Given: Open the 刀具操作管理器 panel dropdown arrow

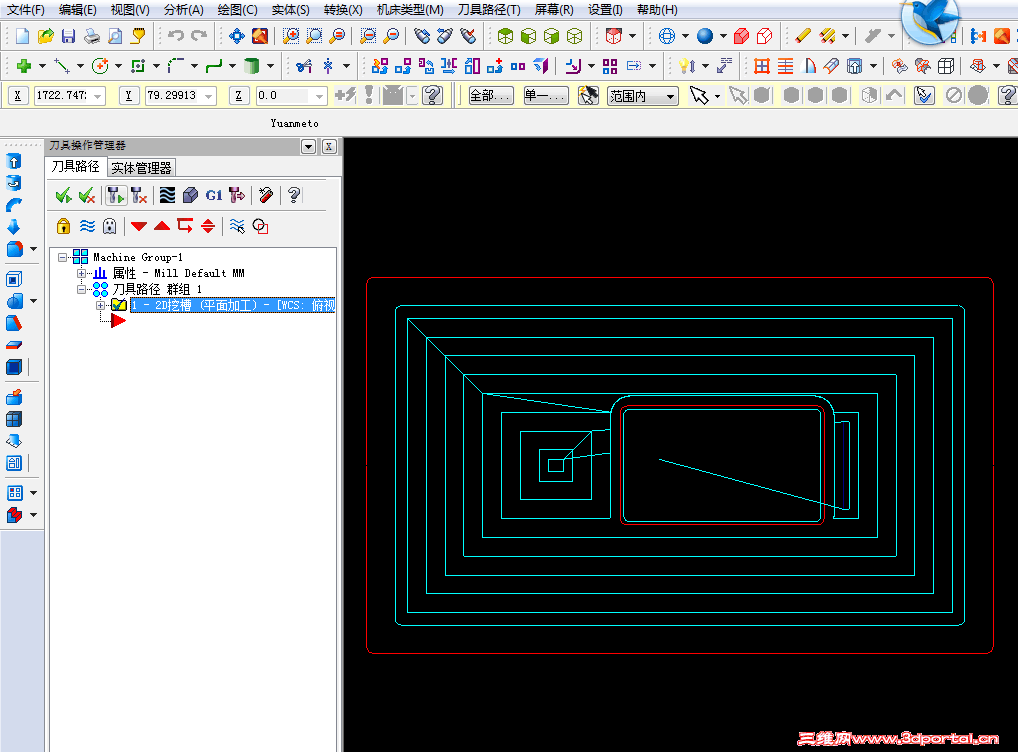Looking at the screenshot, I should point(308,146).
